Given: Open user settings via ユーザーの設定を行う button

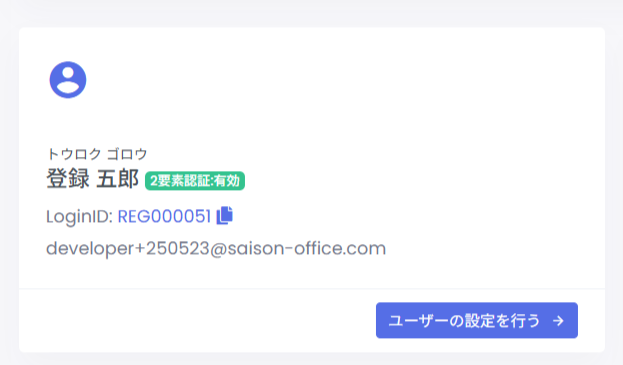Looking at the screenshot, I should pos(477,320).
